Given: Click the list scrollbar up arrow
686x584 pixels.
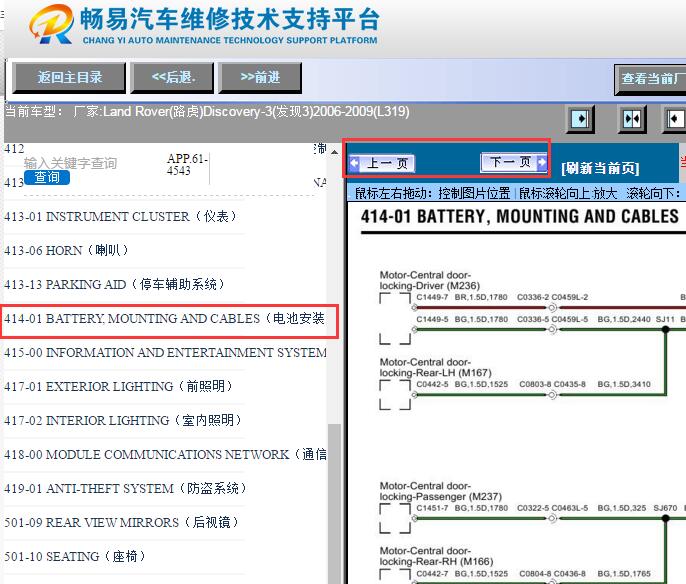Looking at the screenshot, I should pos(335,152).
